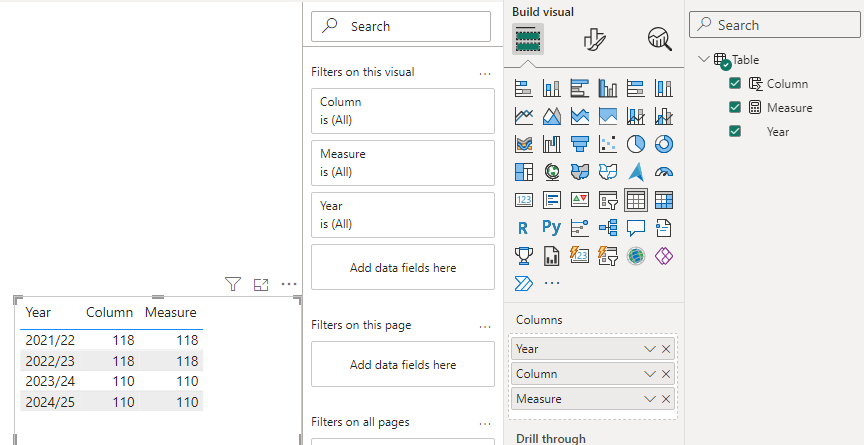Open Filters on this visual options menu
Image resolution: width=864 pixels, height=445 pixels.
tap(485, 73)
